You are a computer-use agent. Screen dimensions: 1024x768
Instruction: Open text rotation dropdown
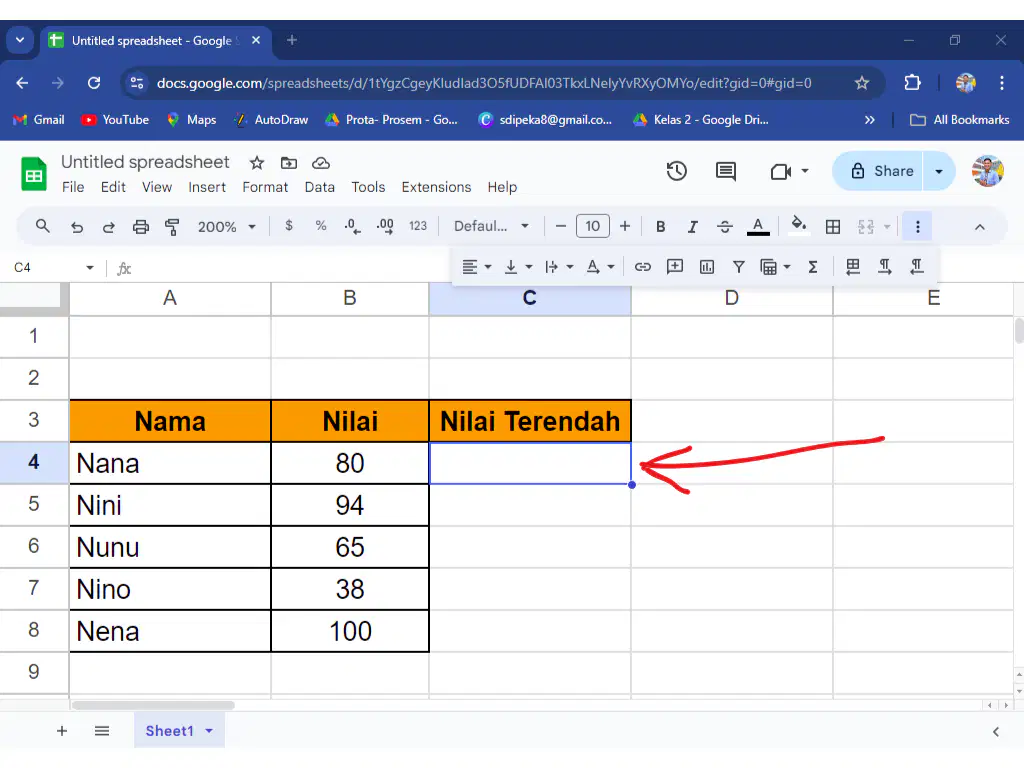[600, 266]
